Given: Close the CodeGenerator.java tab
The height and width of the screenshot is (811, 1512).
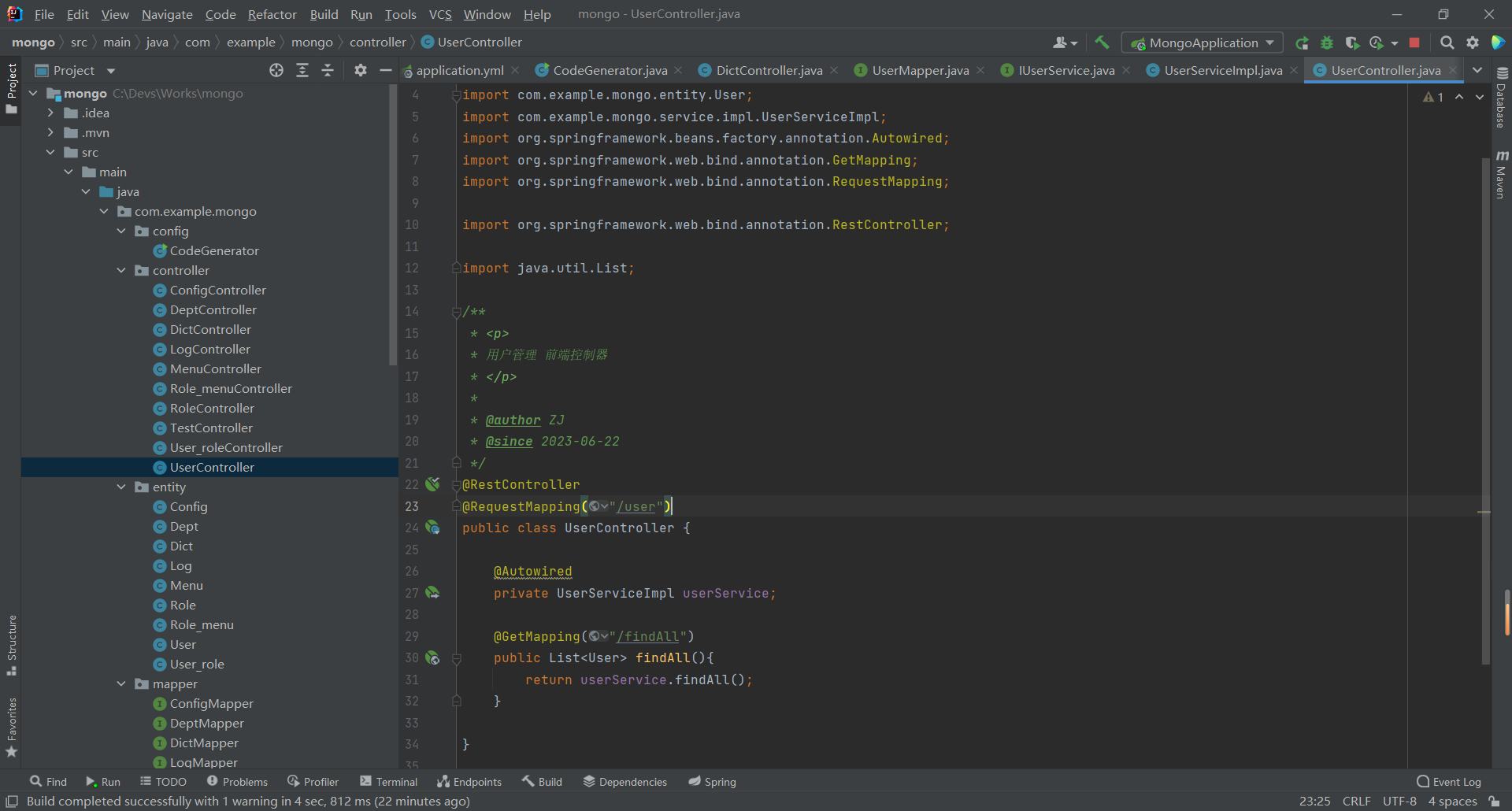Looking at the screenshot, I should (679, 70).
